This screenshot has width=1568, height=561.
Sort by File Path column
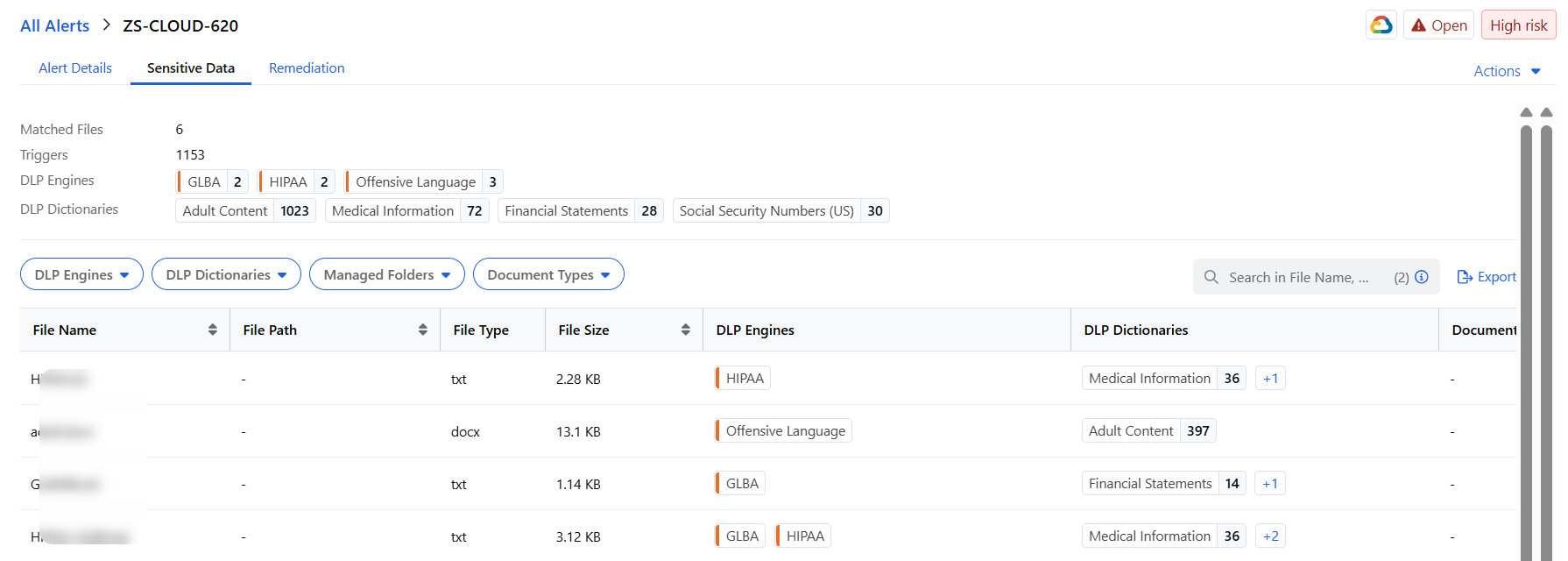(422, 330)
